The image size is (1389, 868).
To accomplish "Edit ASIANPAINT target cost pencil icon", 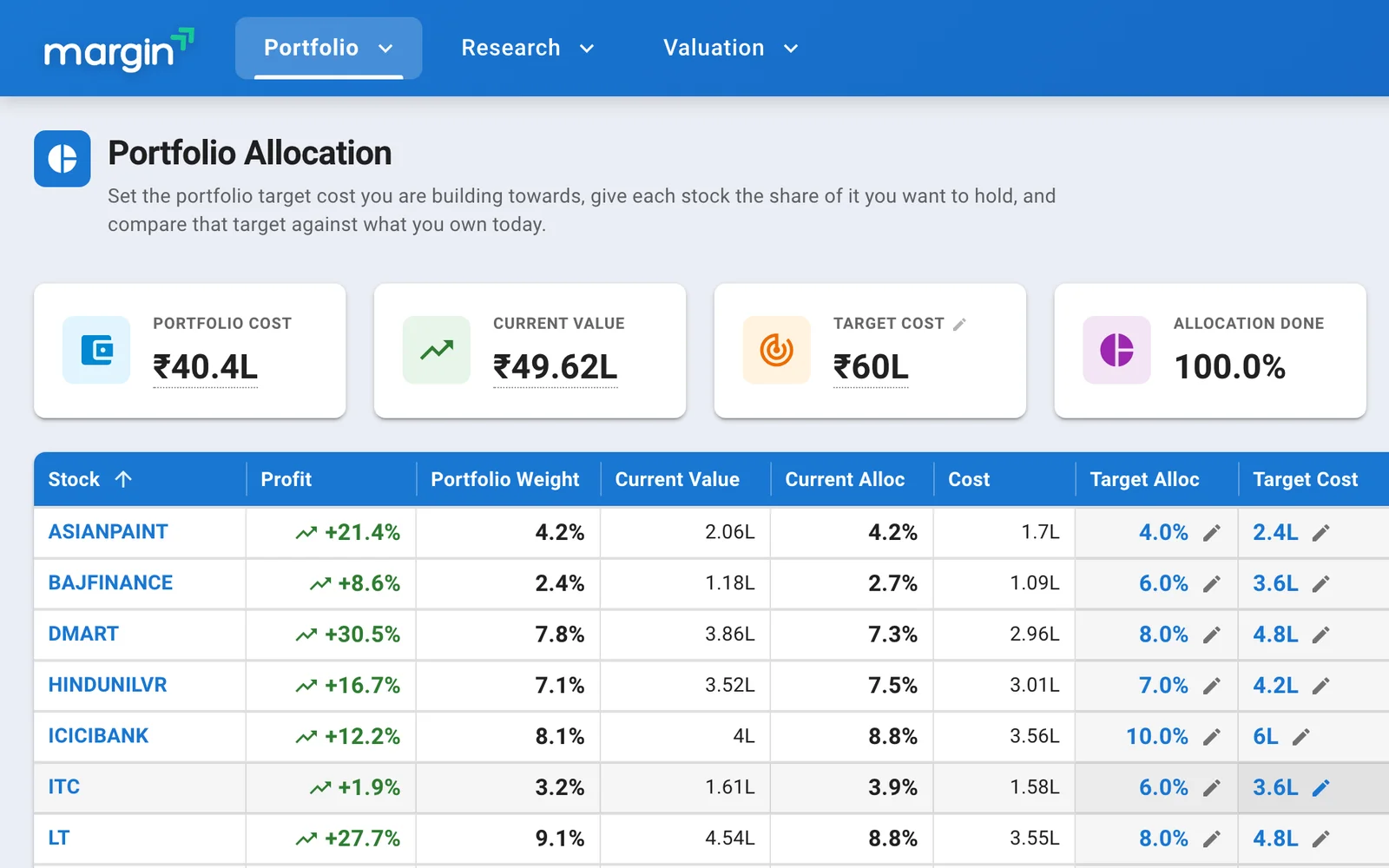I will point(1320,533).
